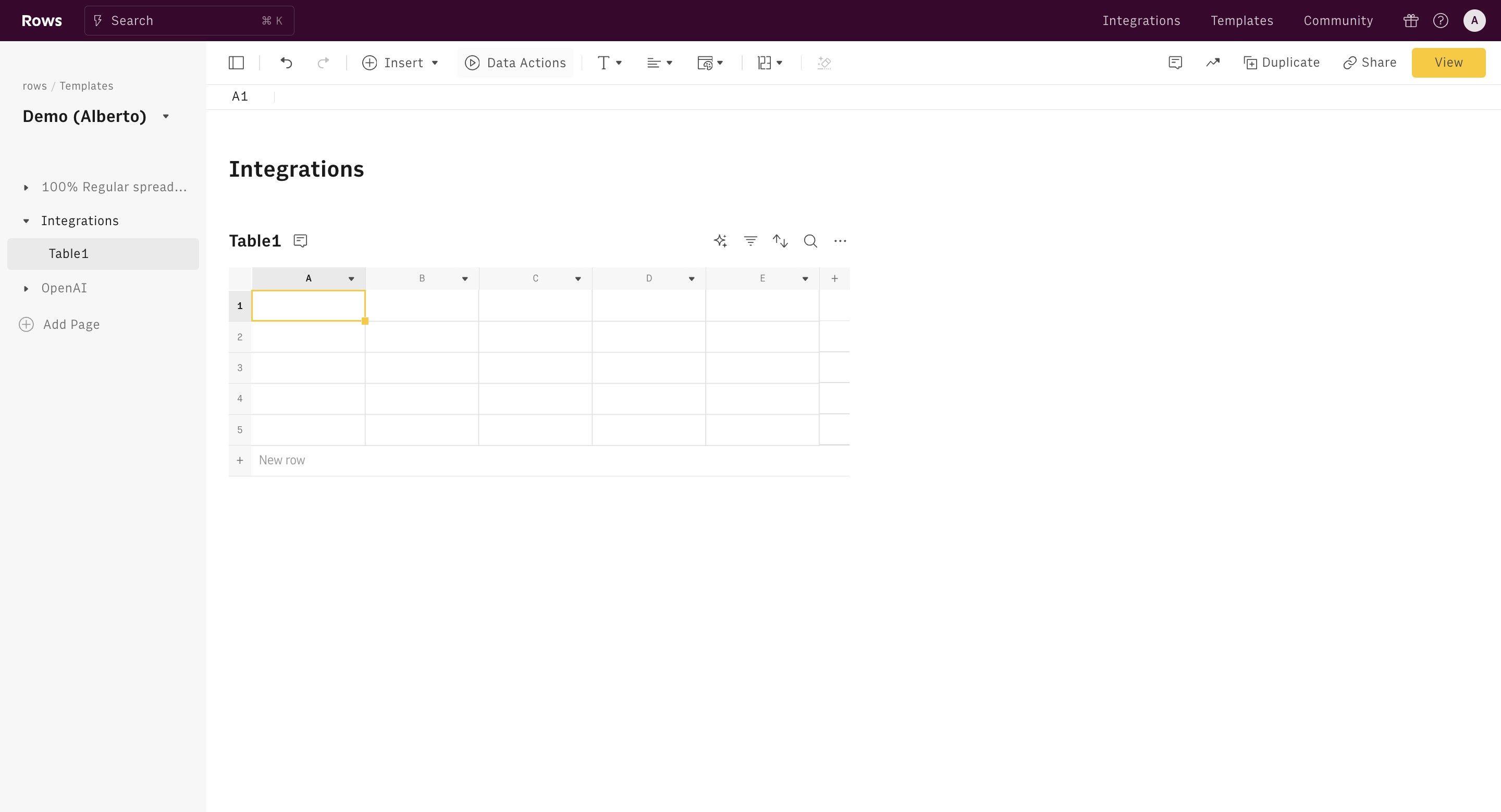Click the gift icon in the top bar
Viewport: 1501px width, 812px height.
(x=1411, y=21)
